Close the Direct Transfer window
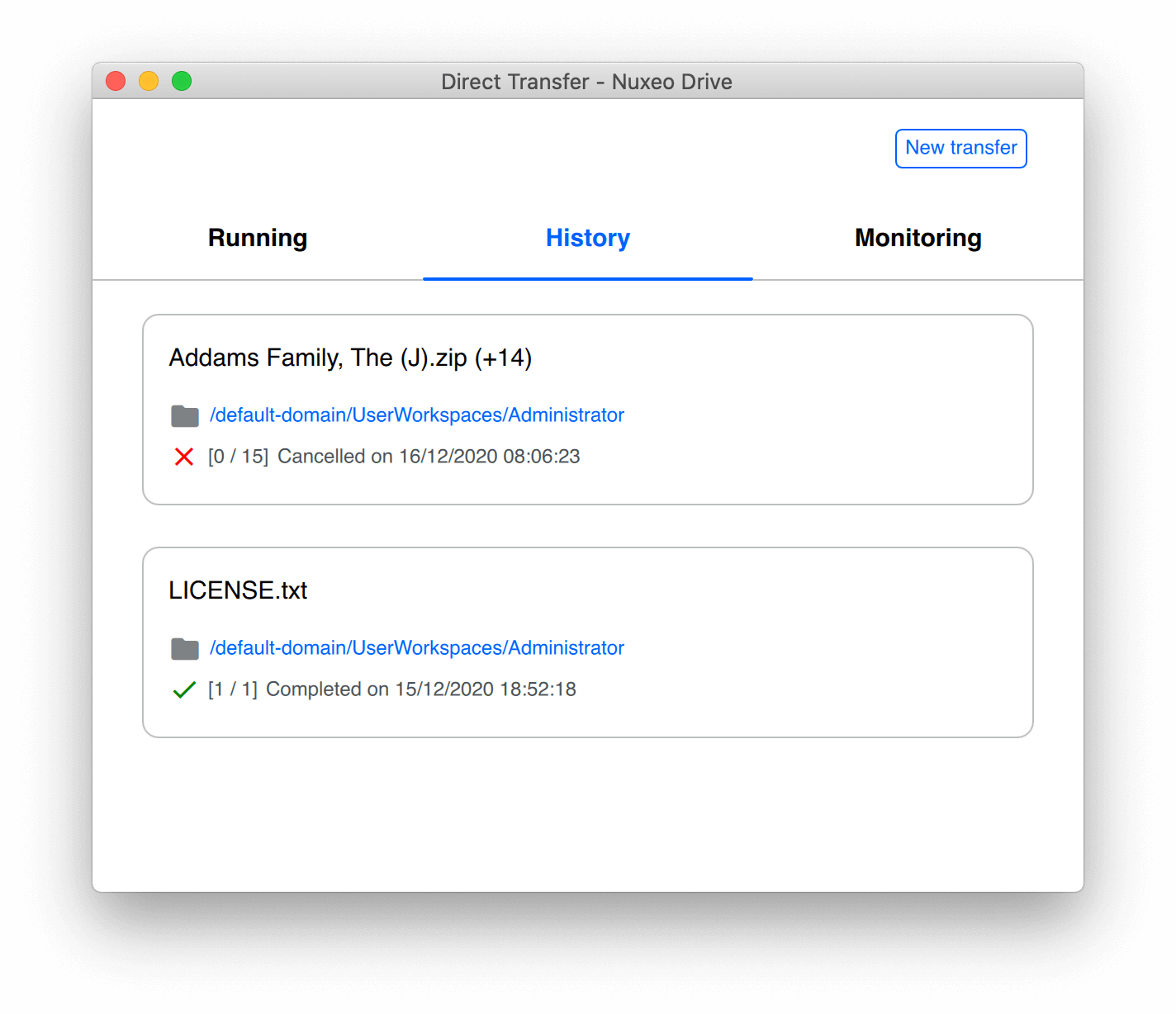 [x=116, y=81]
